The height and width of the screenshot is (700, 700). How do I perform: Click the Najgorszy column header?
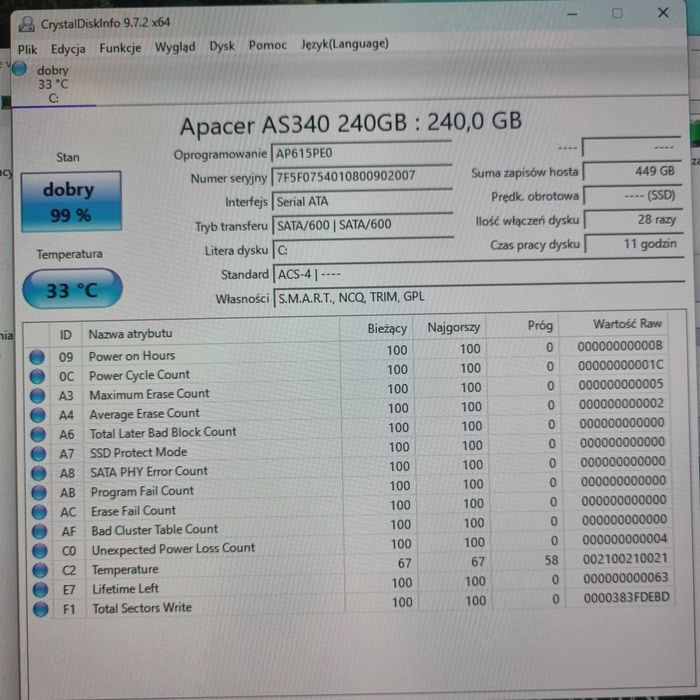click(450, 328)
